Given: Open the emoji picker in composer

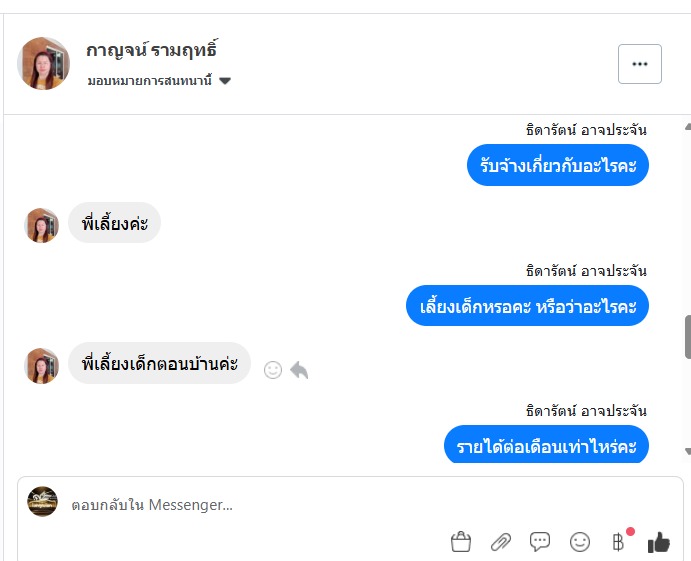Looking at the screenshot, I should 580,542.
